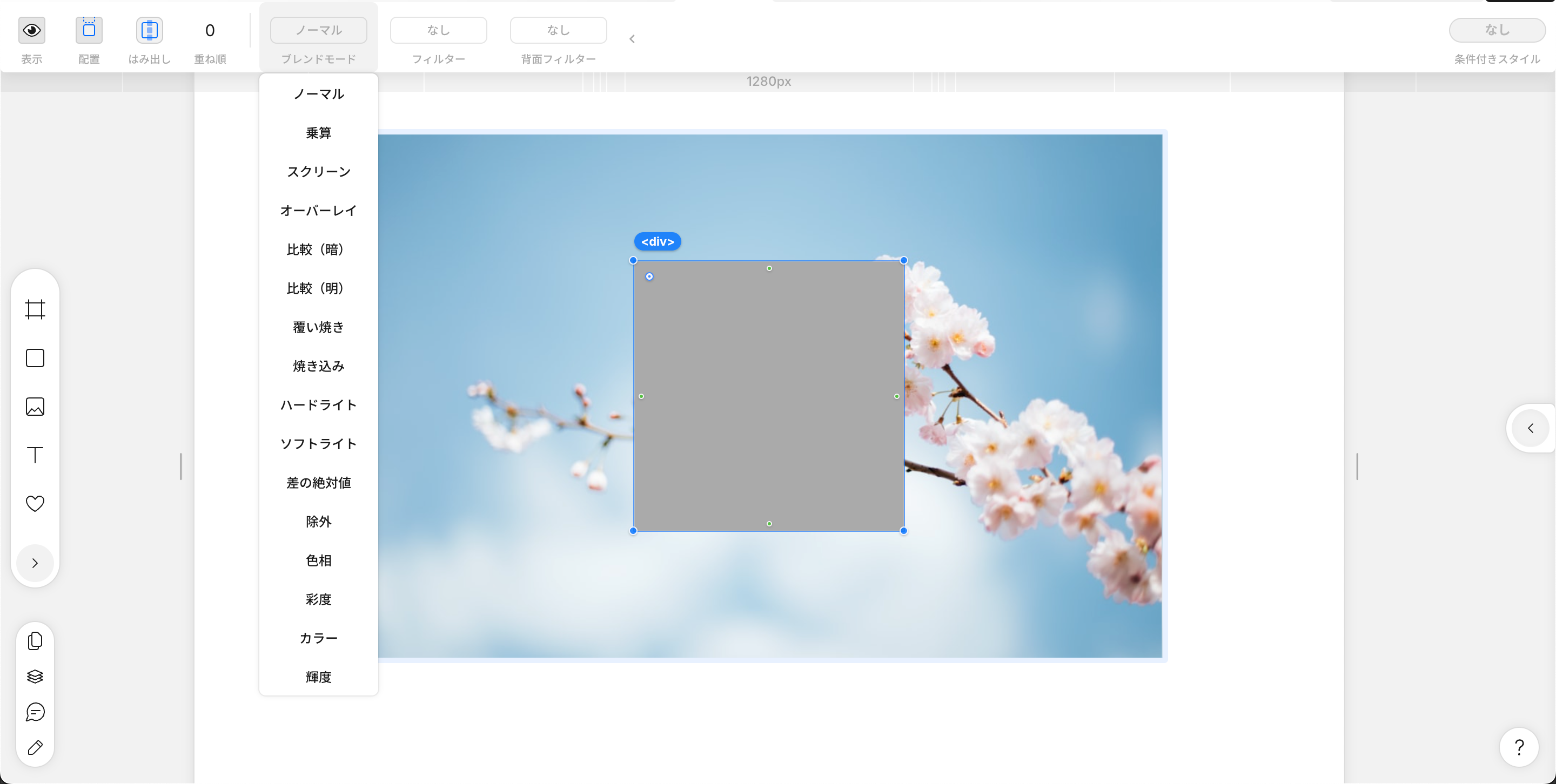Open the フィルター dropdown set to なし
Viewport: 1556px width, 784px height.
pyautogui.click(x=438, y=30)
